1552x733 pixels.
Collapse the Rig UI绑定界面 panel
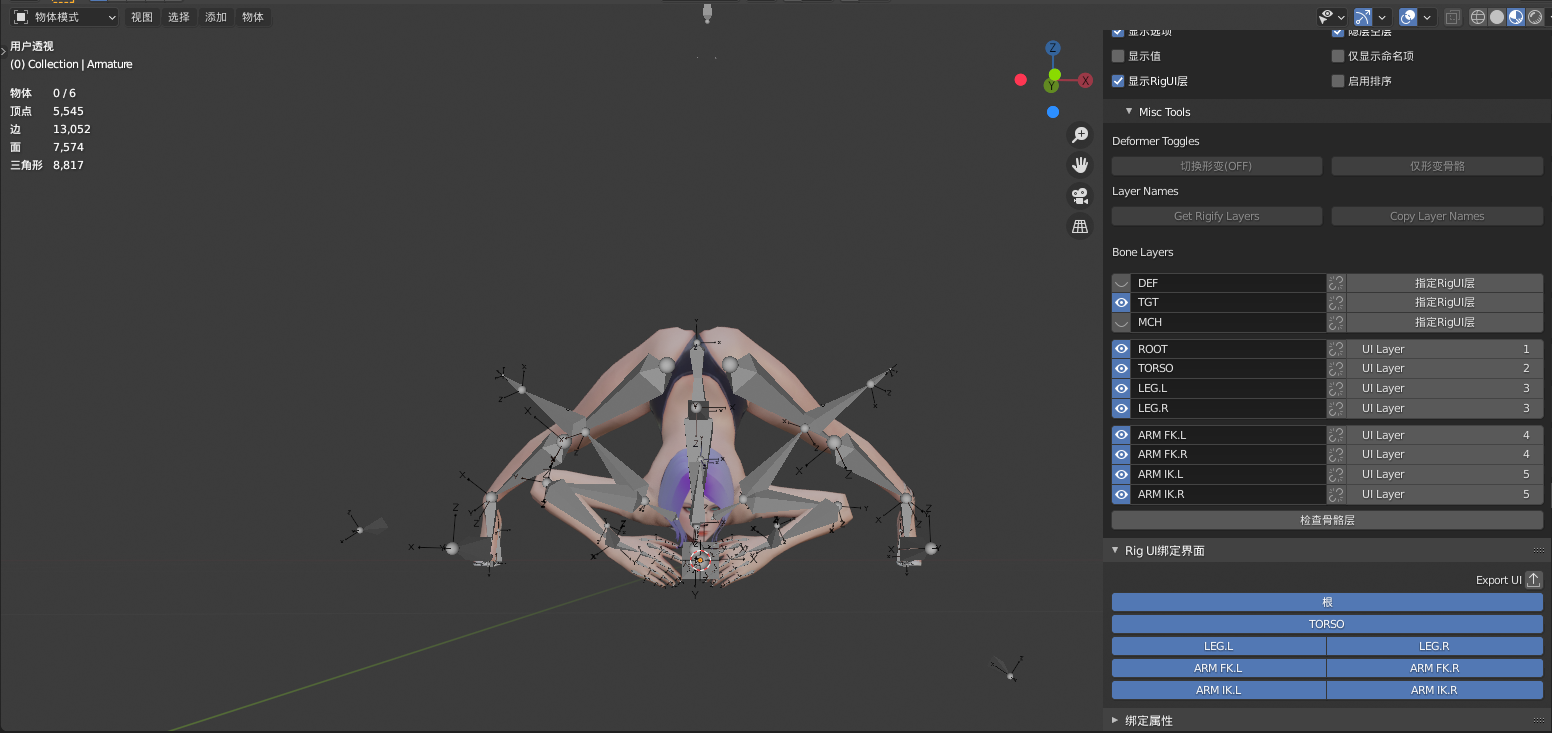[1115, 550]
